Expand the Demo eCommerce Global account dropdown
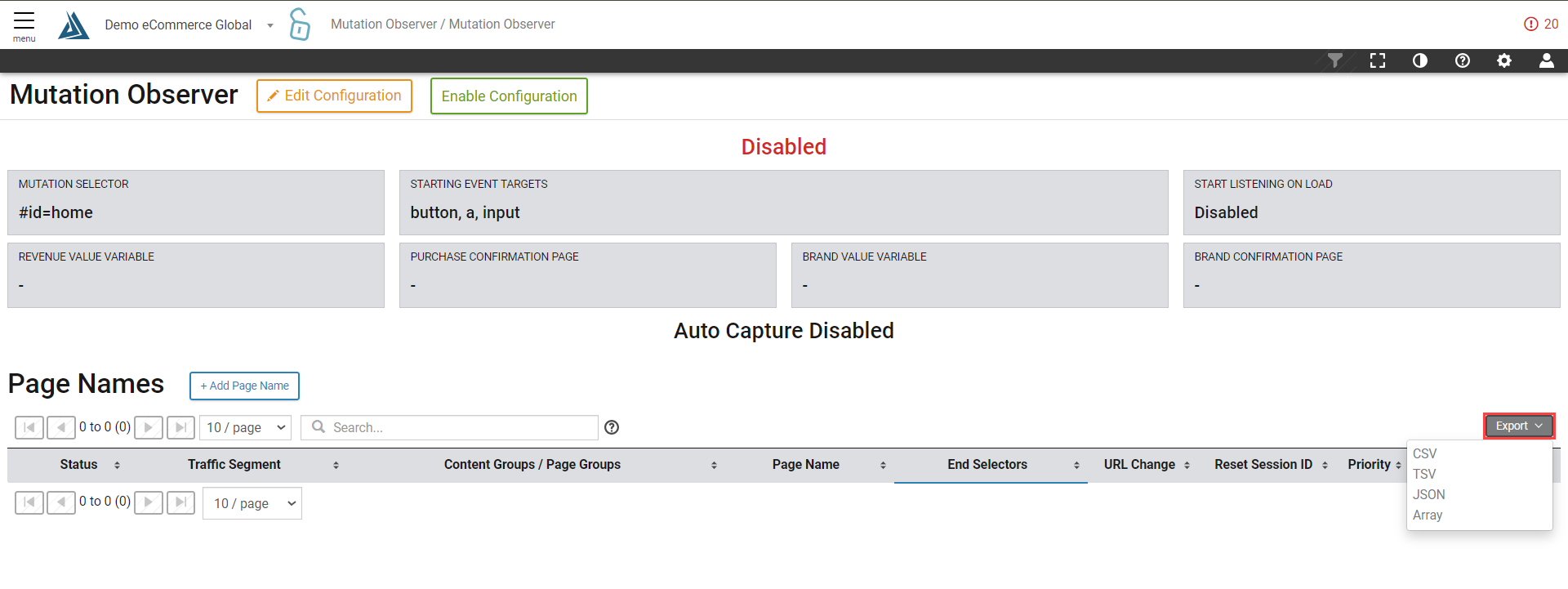 click(189, 25)
